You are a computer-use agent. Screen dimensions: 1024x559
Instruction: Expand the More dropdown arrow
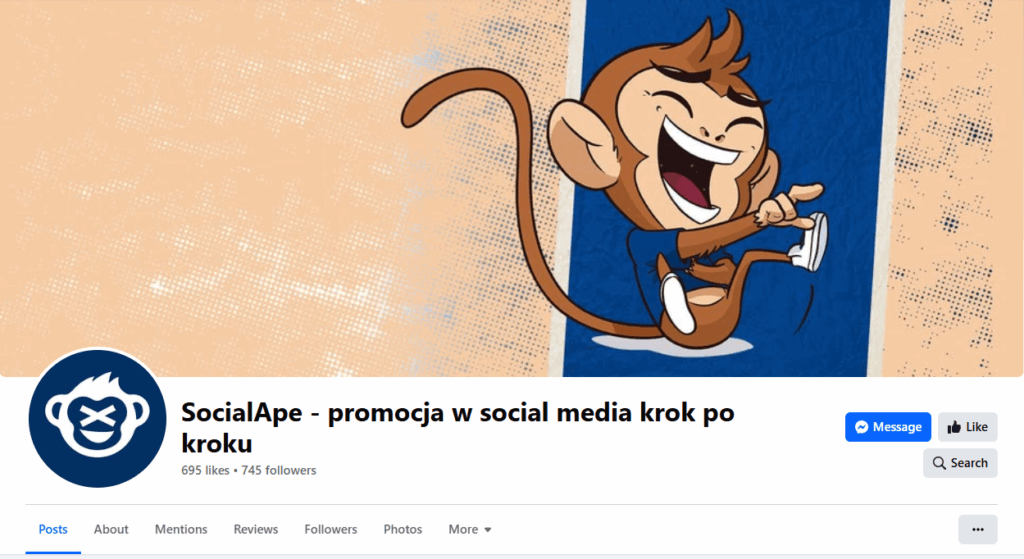[x=488, y=530]
